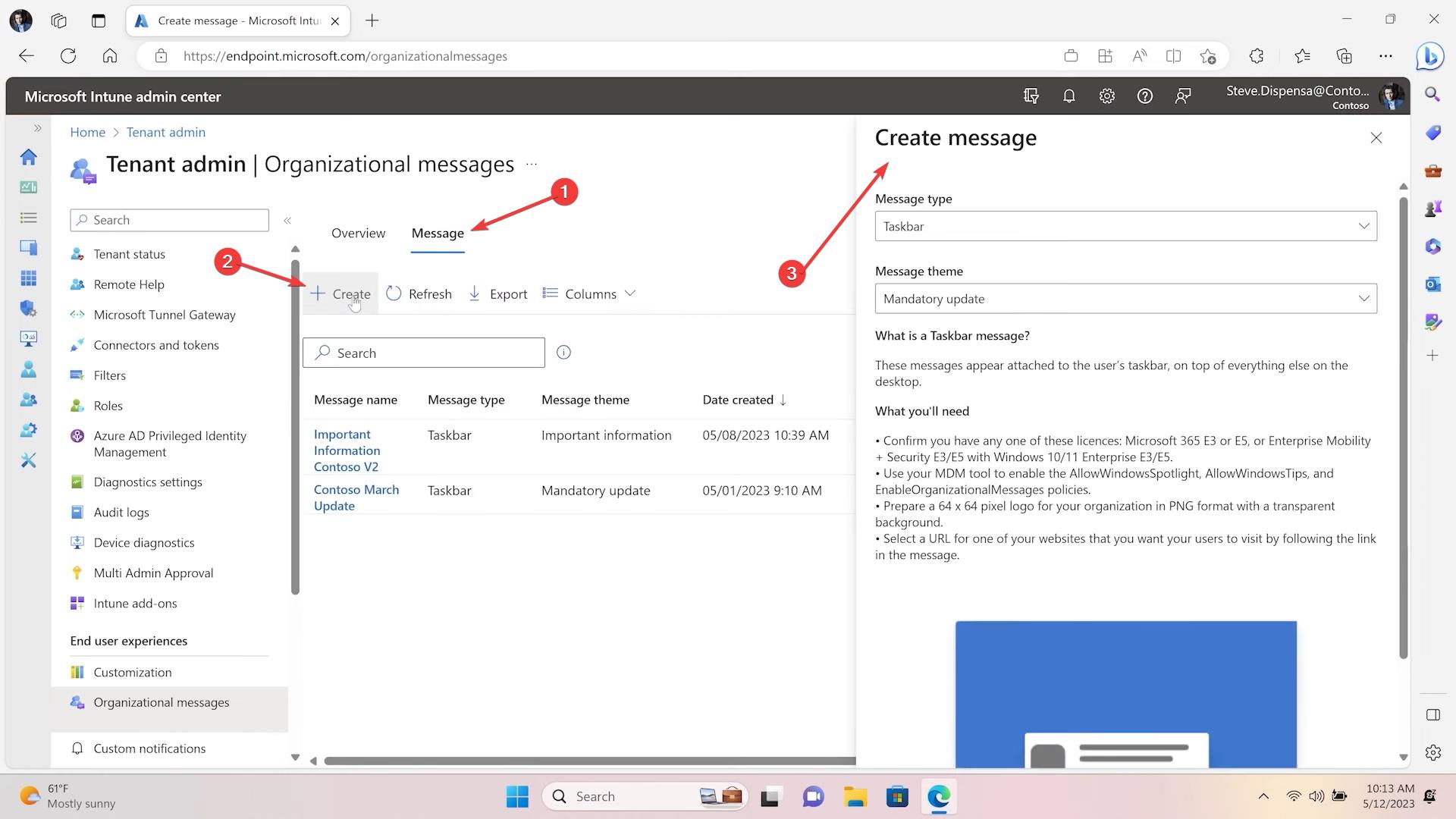Expand the Message theme dropdown

[x=1125, y=299]
